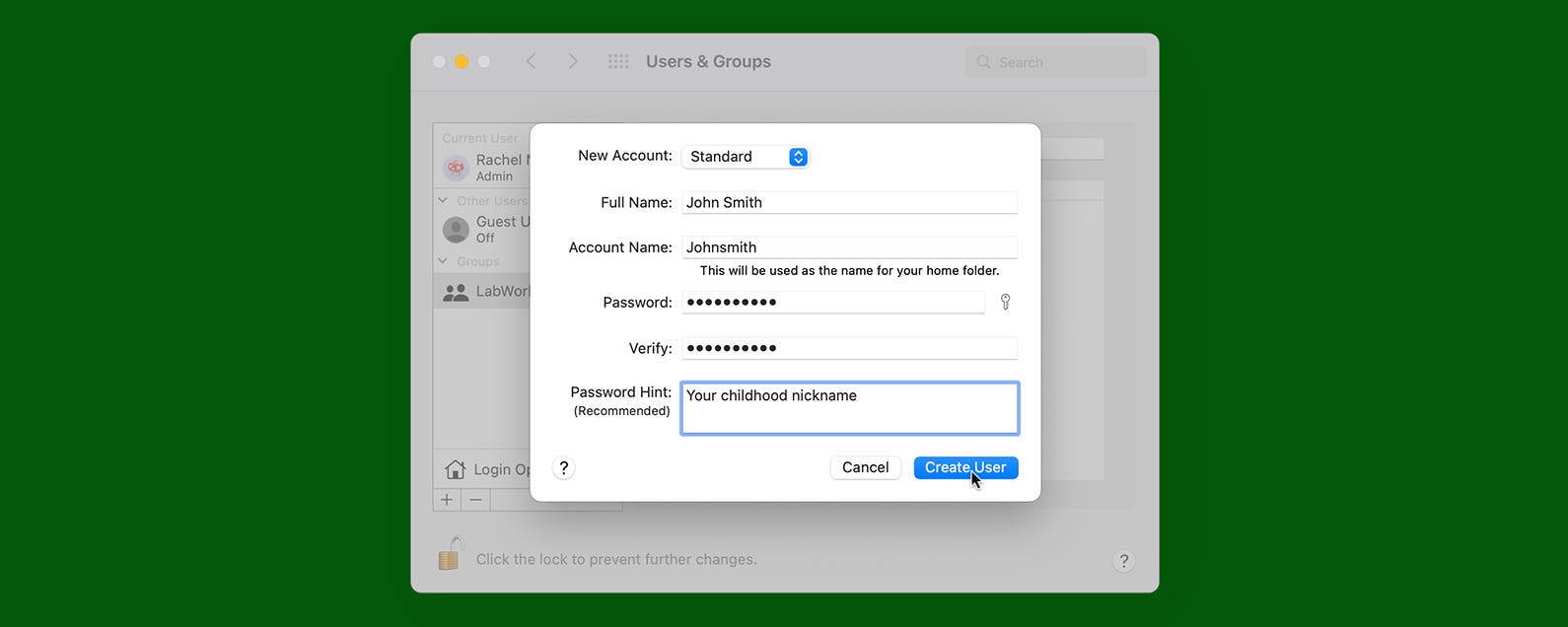This screenshot has width=1568, height=627.
Task: Click the Guest User avatar icon
Action: coord(456,230)
